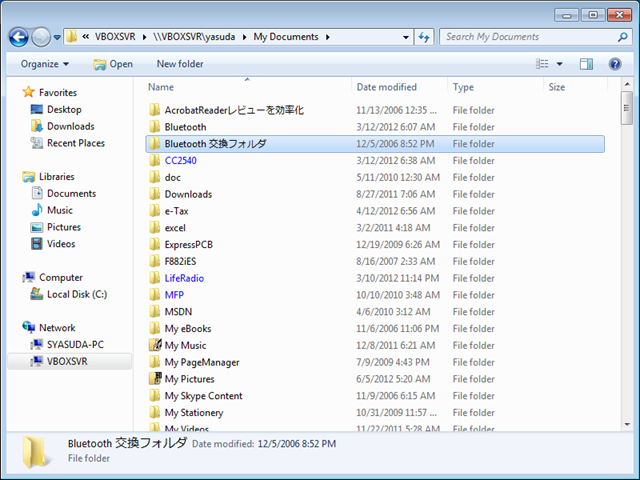Open Local Disk (C:)
This screenshot has width=640, height=480.
click(x=77, y=294)
